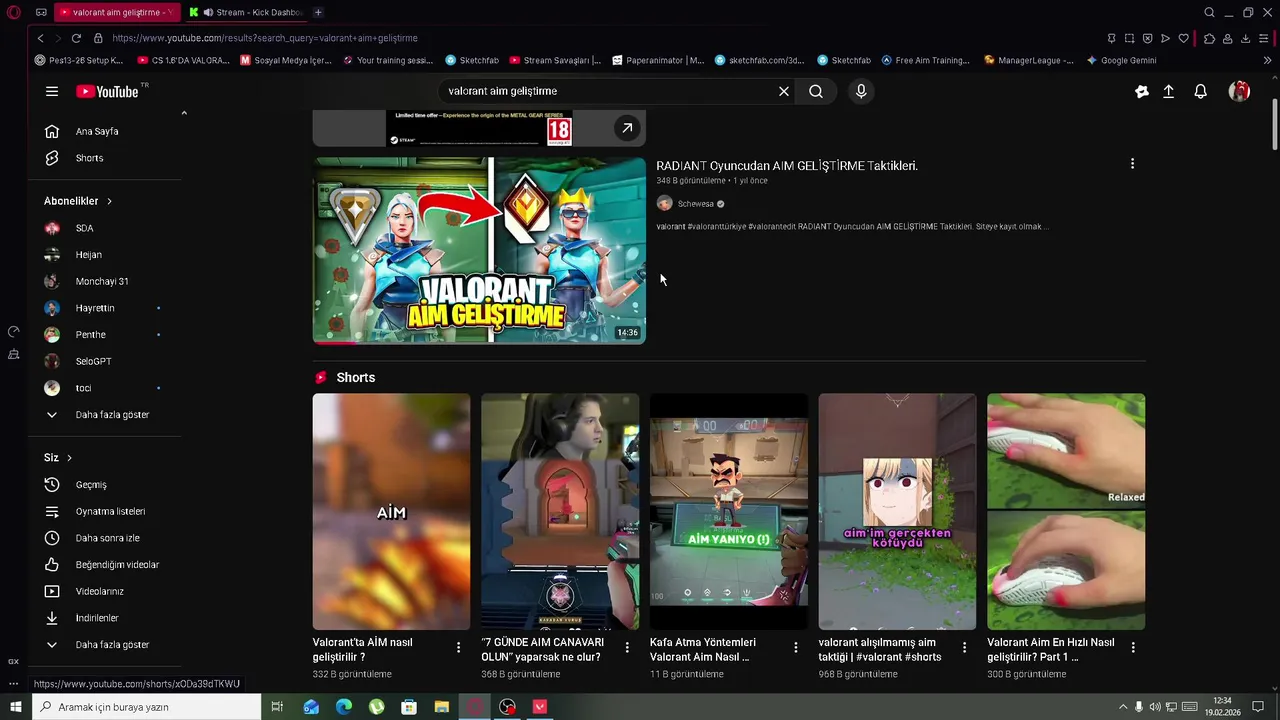Open Microsoft Edge from the taskbar
This screenshot has width=1280, height=720.
tap(344, 707)
